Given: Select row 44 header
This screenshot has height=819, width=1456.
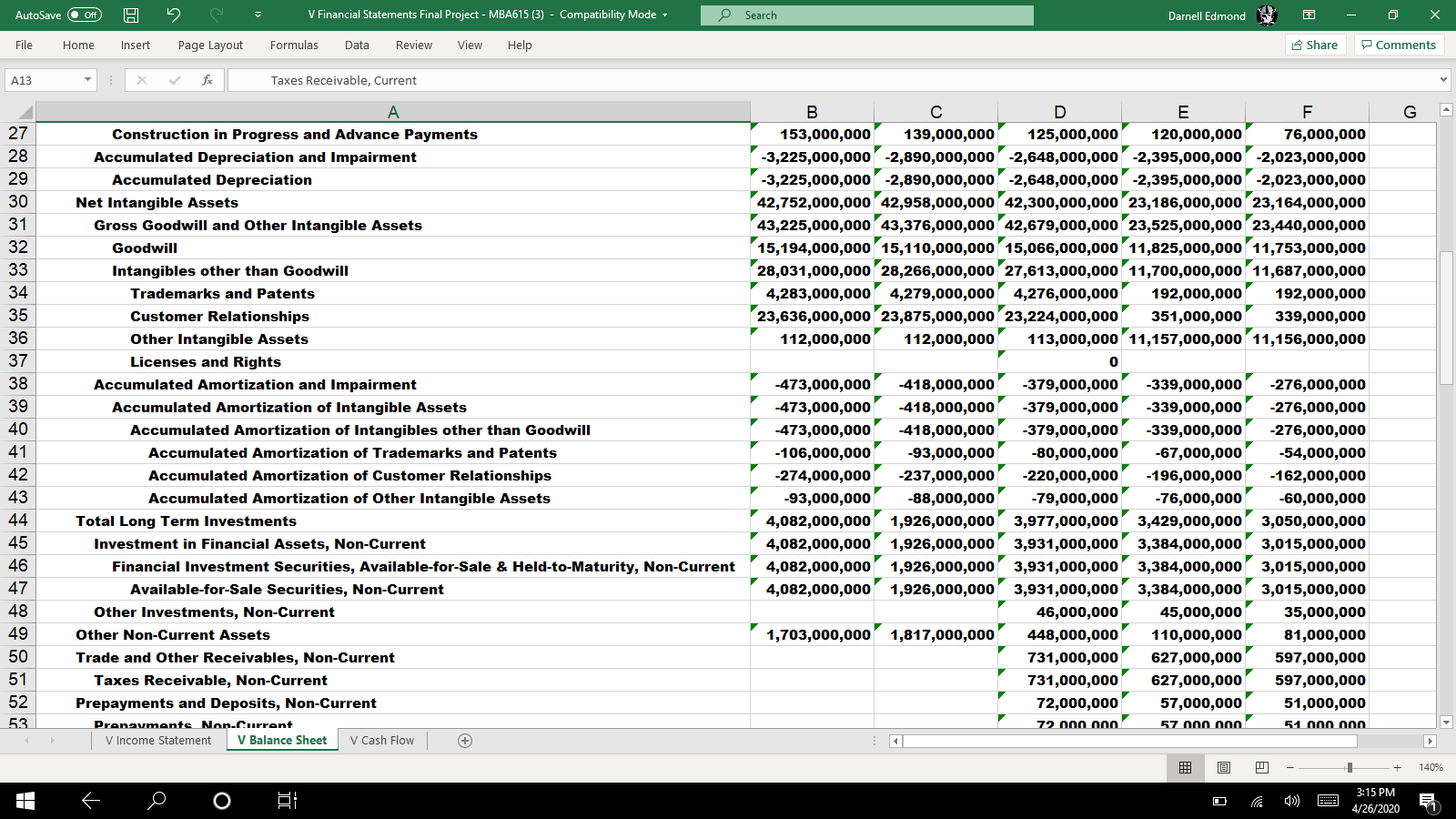Looking at the screenshot, I should pos(18,521).
